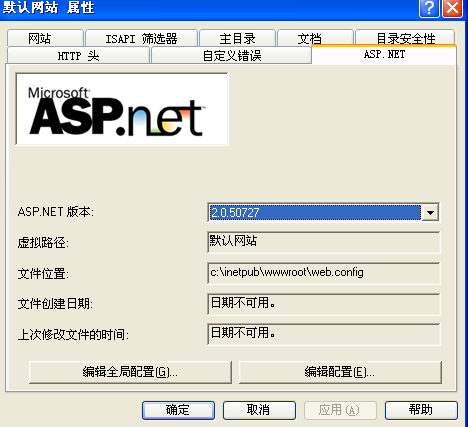This screenshot has height=427, width=468.
Task: Close the 默认网站 属性 dialog
Action: [452, 7]
